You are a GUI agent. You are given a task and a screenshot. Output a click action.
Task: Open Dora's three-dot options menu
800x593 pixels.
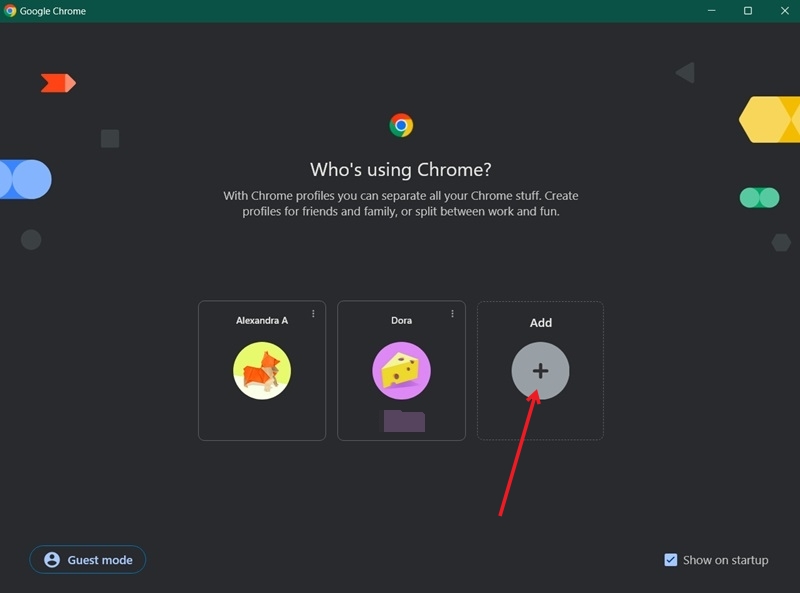pyautogui.click(x=451, y=312)
